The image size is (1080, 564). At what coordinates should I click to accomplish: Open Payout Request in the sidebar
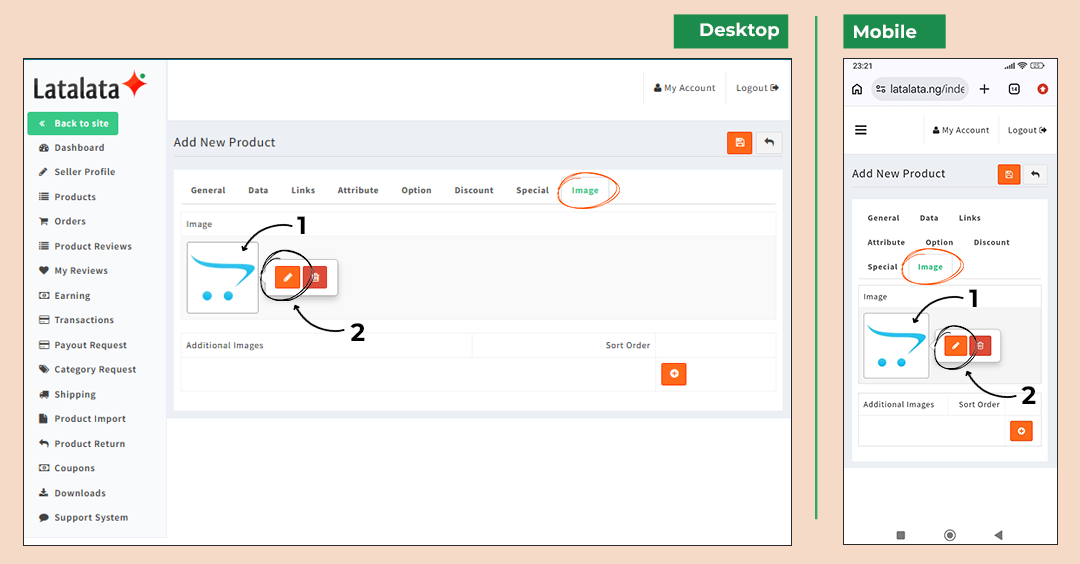[x=90, y=345]
